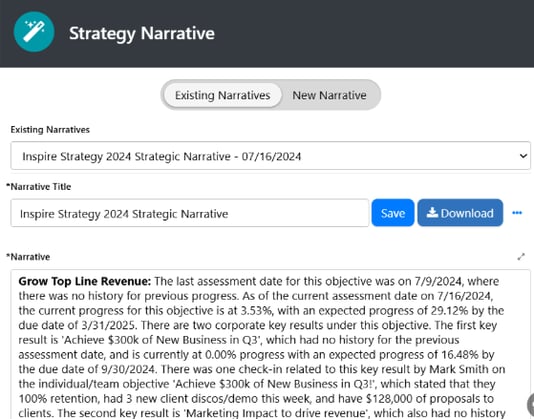Expand the Narrative editor to full size

[x=521, y=257]
